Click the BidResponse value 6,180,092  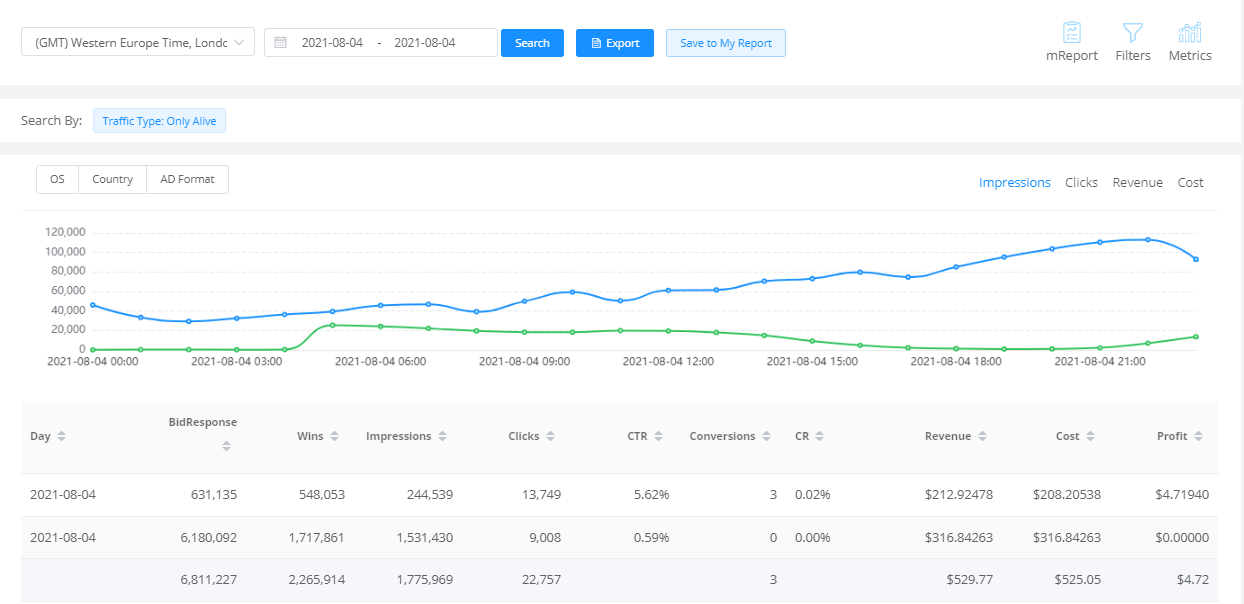(208, 537)
